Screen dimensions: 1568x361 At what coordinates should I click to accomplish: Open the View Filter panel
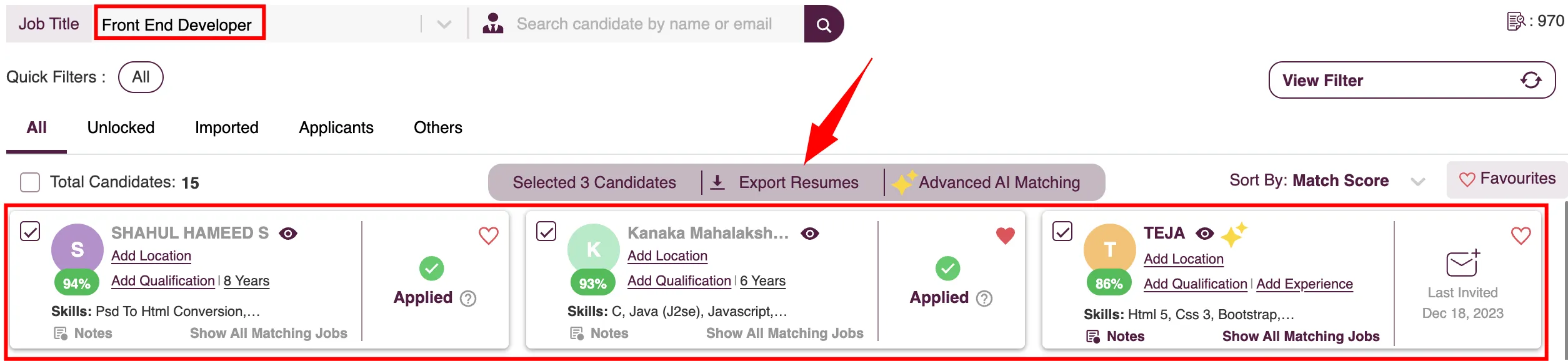point(1411,80)
